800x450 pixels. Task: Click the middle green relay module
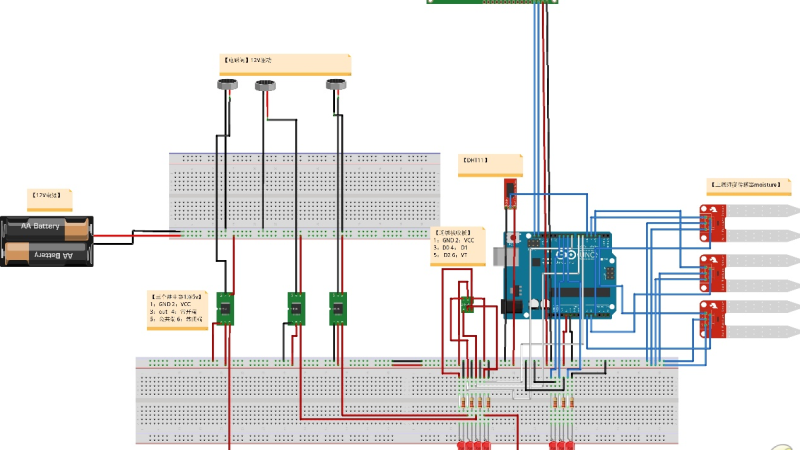[297, 308]
